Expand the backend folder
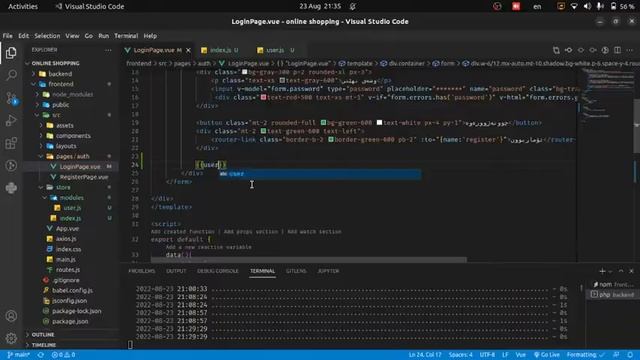The height and width of the screenshot is (360, 640). 60,74
